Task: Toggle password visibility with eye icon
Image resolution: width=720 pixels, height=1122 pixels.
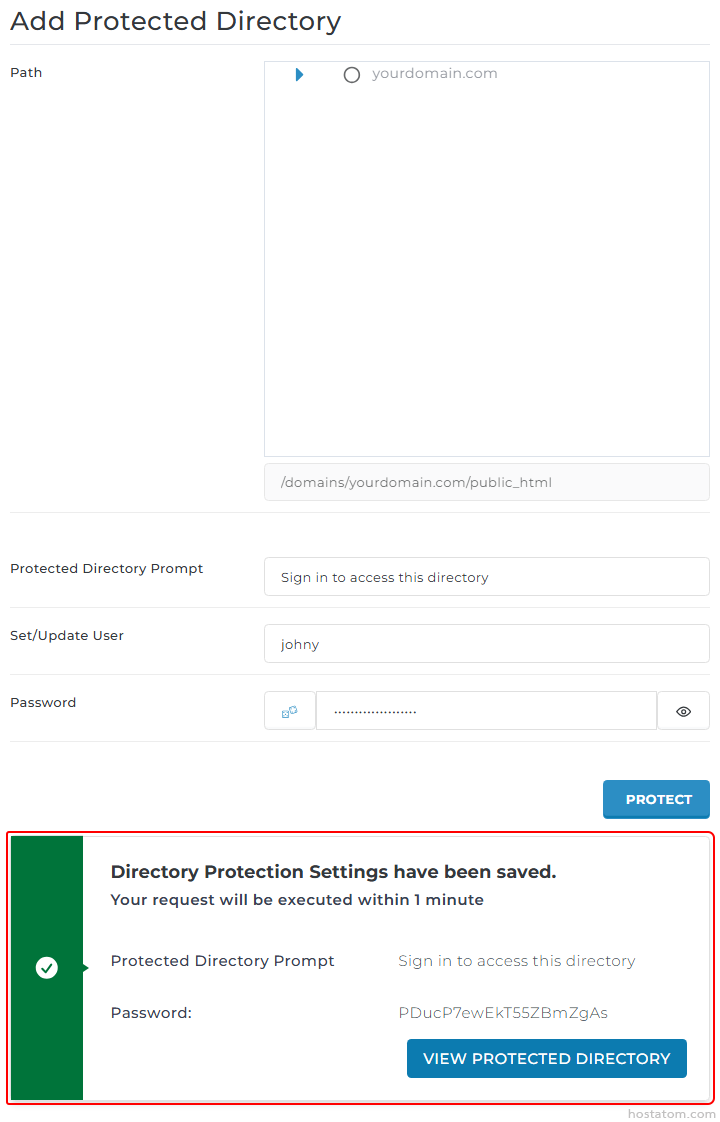Action: 684,711
